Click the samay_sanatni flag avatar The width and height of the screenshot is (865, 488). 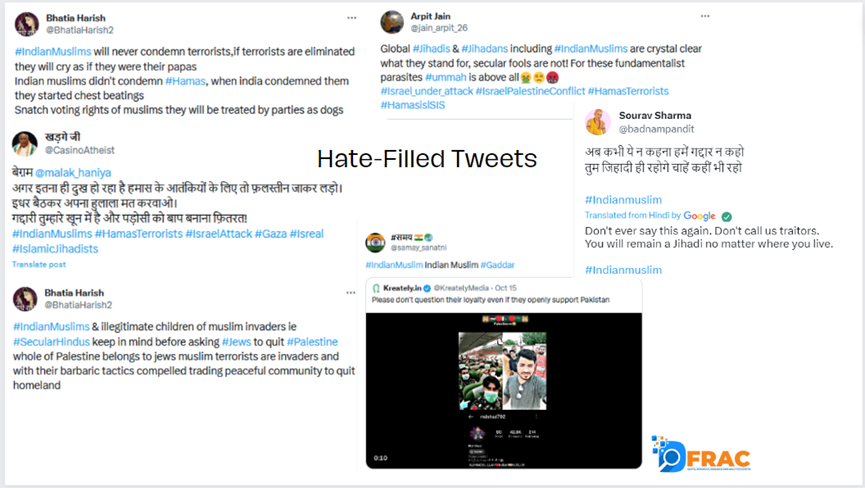click(375, 243)
